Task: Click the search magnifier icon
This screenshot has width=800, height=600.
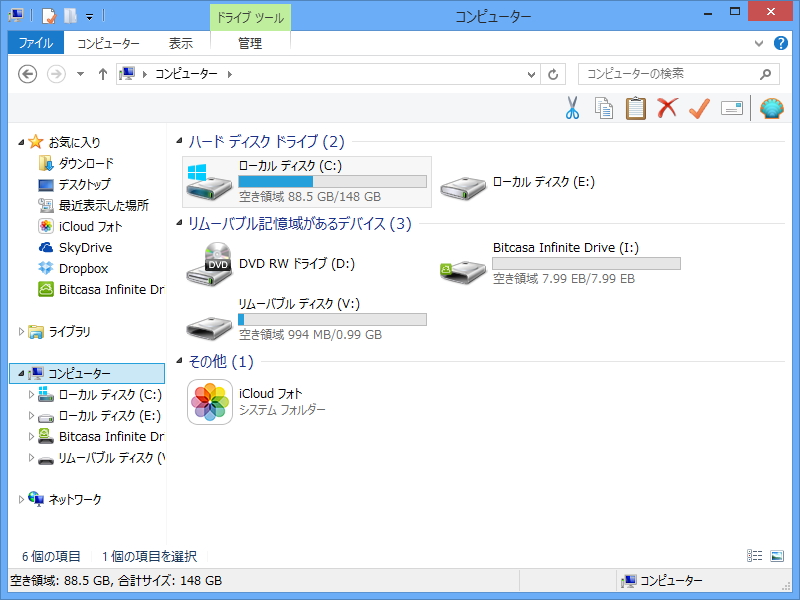Action: [765, 74]
